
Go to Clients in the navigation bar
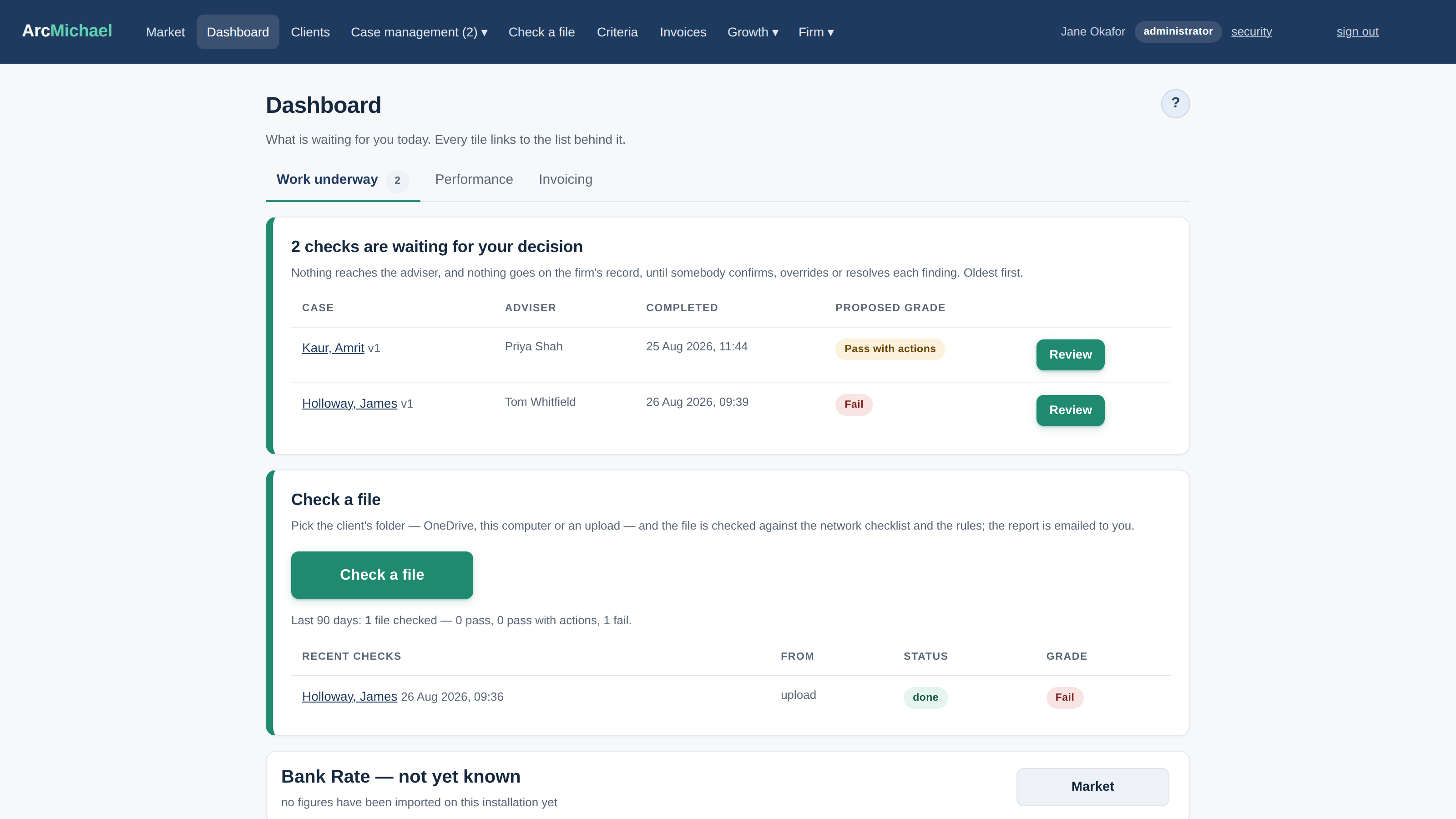(310, 32)
